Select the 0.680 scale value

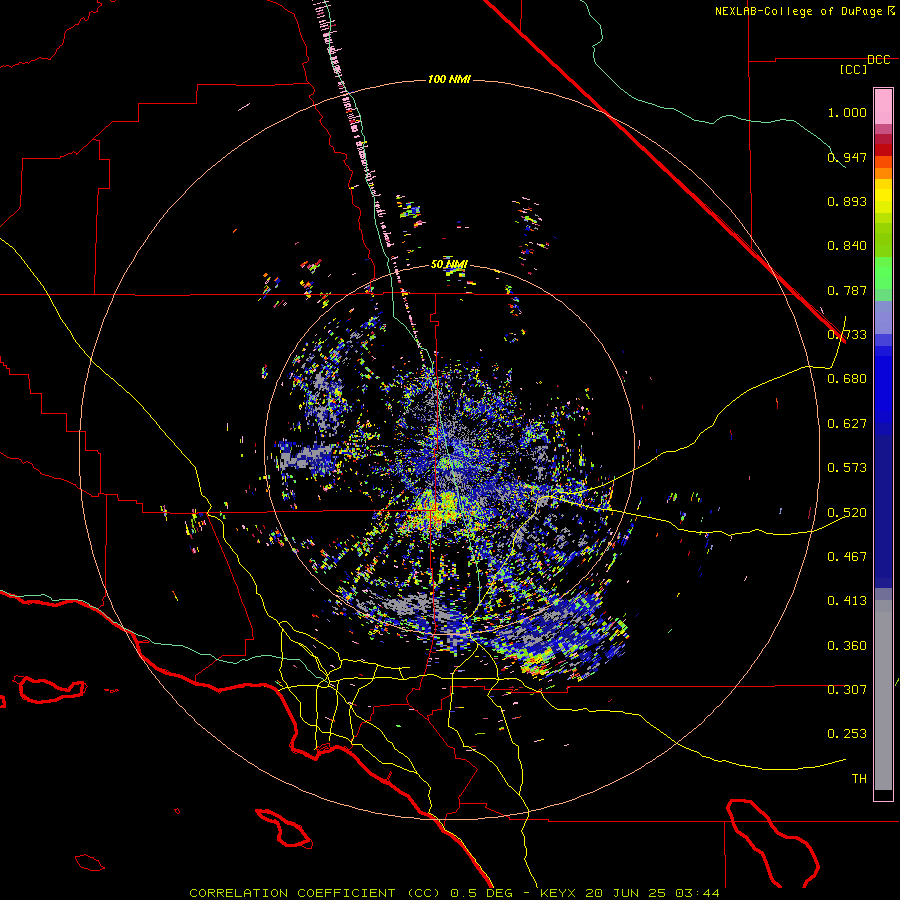point(847,379)
